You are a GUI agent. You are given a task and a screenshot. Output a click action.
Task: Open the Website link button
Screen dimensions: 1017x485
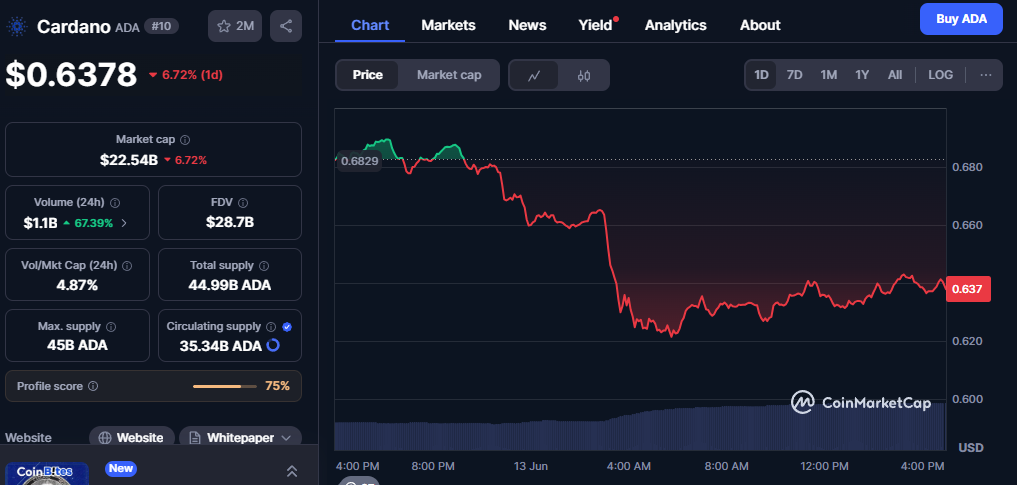tap(132, 438)
